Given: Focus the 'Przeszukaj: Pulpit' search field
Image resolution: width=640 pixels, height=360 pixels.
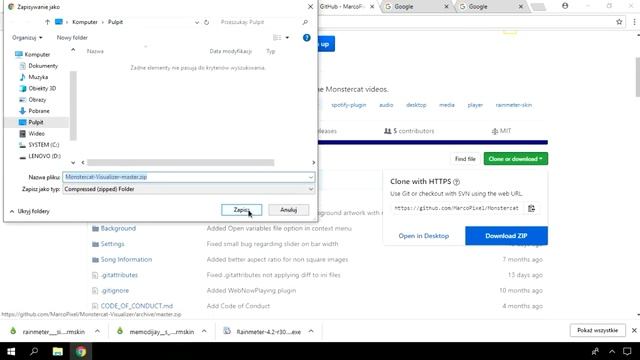Looking at the screenshot, I should (260, 22).
